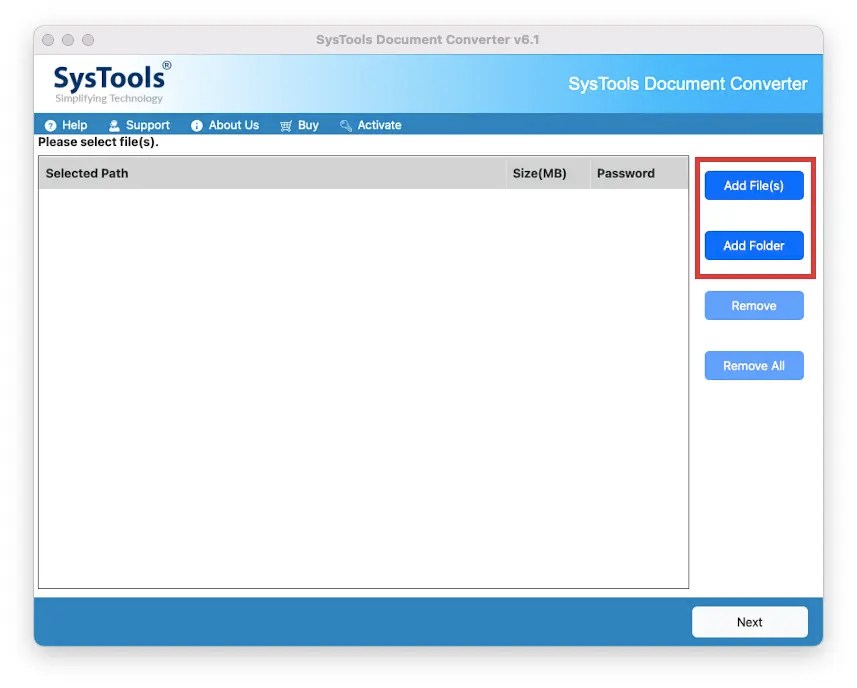
Task: Click the Support person icon
Action: coord(114,126)
